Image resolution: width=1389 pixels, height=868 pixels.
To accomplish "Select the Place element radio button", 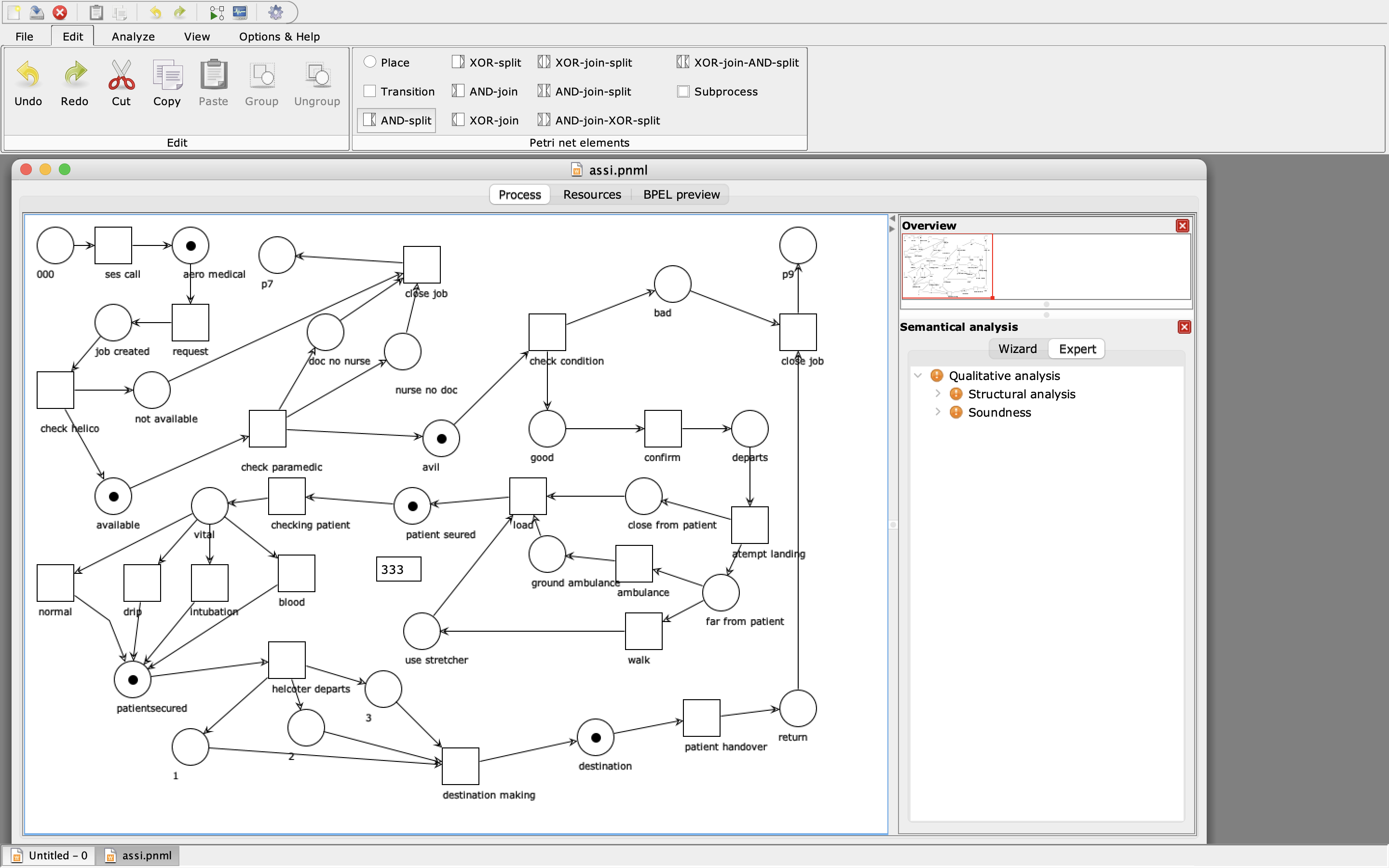I will (369, 62).
